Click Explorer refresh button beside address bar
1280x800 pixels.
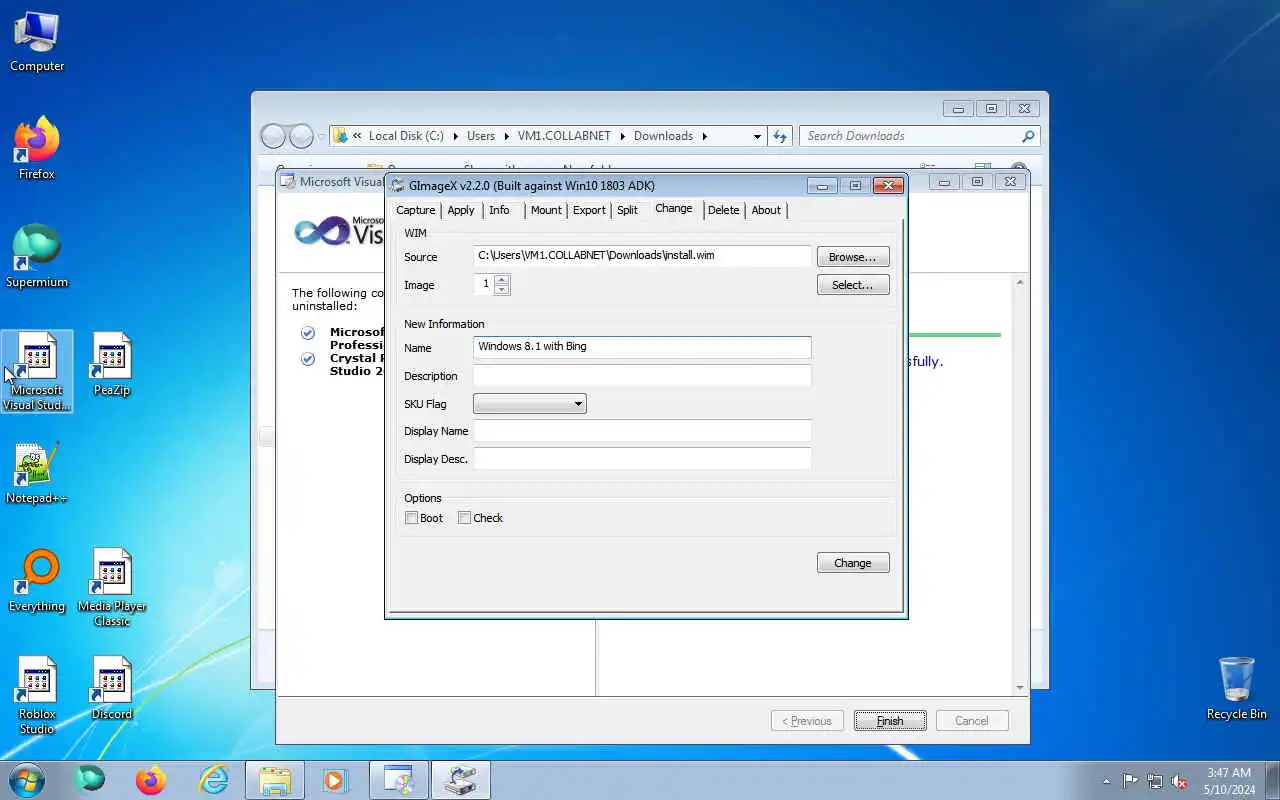780,136
